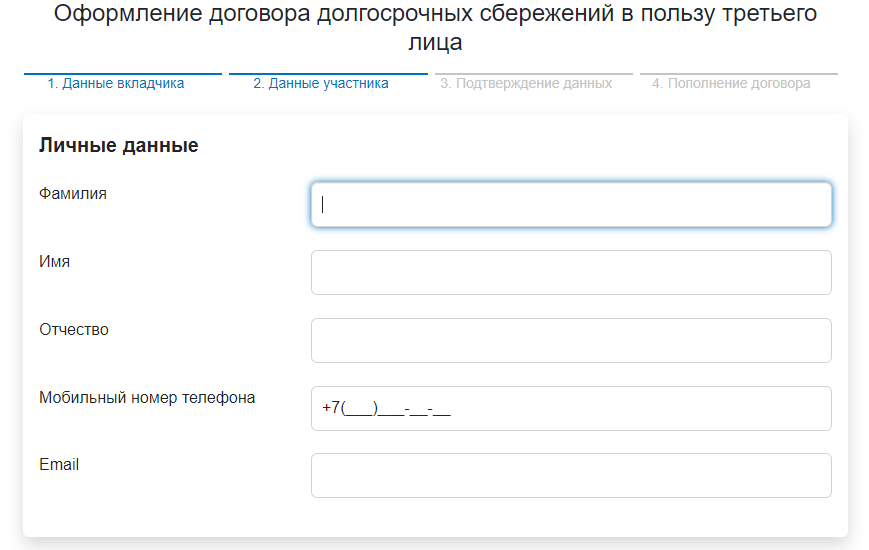Click the Имя label text

[54, 262]
